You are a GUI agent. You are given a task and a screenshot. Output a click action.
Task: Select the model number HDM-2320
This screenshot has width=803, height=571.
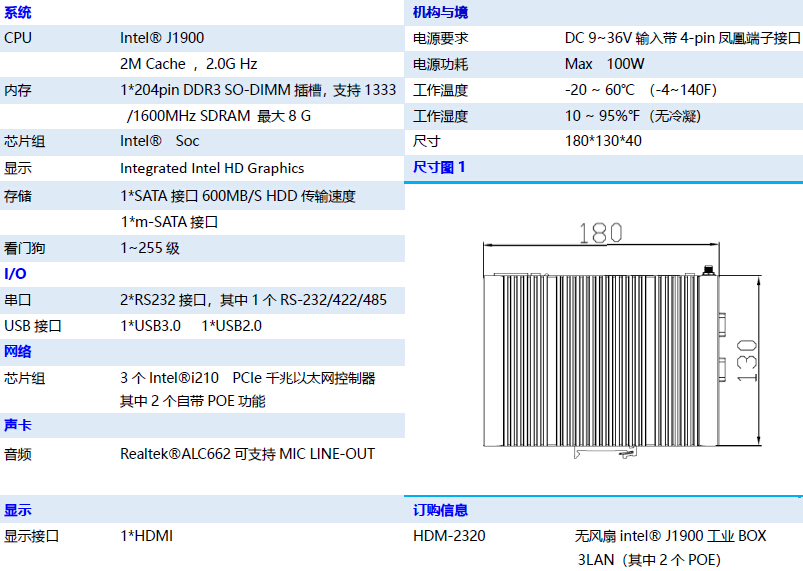coord(449,536)
